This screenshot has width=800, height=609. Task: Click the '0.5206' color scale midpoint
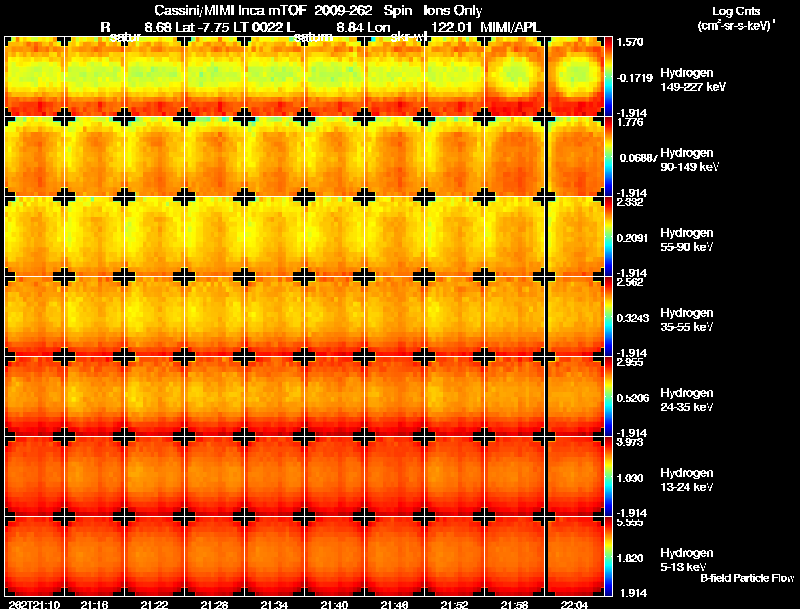coord(633,398)
